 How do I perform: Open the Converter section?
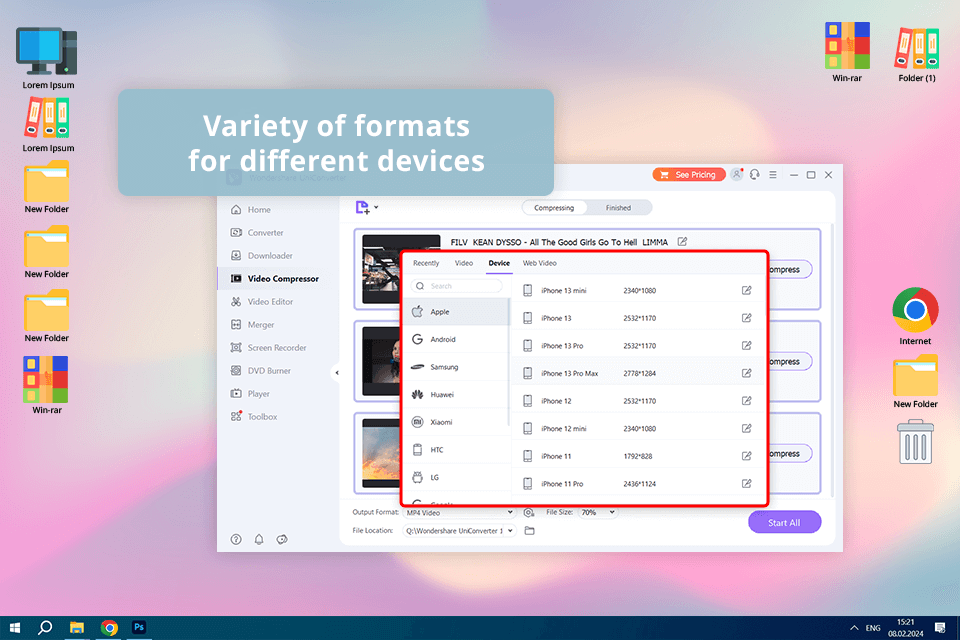pyautogui.click(x=257, y=233)
